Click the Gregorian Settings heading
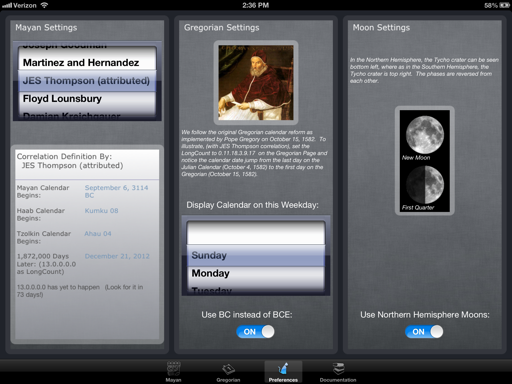 tap(222, 28)
